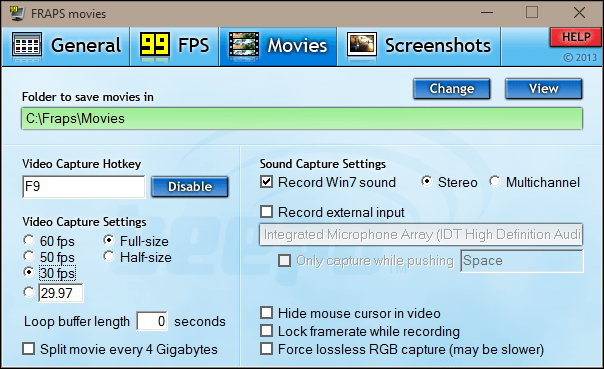Click Change to pick movies folder
The width and height of the screenshot is (604, 369).
click(x=451, y=89)
